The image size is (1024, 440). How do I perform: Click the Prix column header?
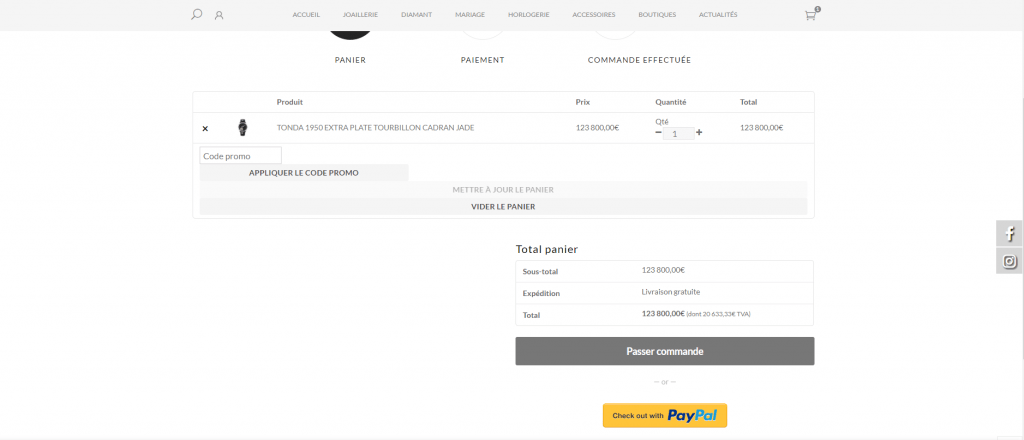pyautogui.click(x=583, y=102)
